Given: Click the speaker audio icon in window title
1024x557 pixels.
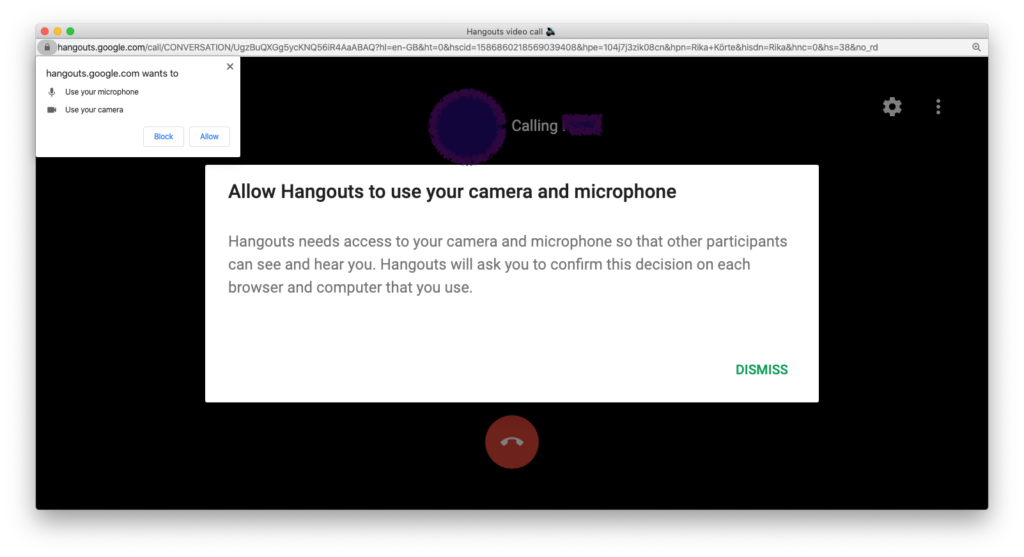Looking at the screenshot, I should [x=551, y=31].
